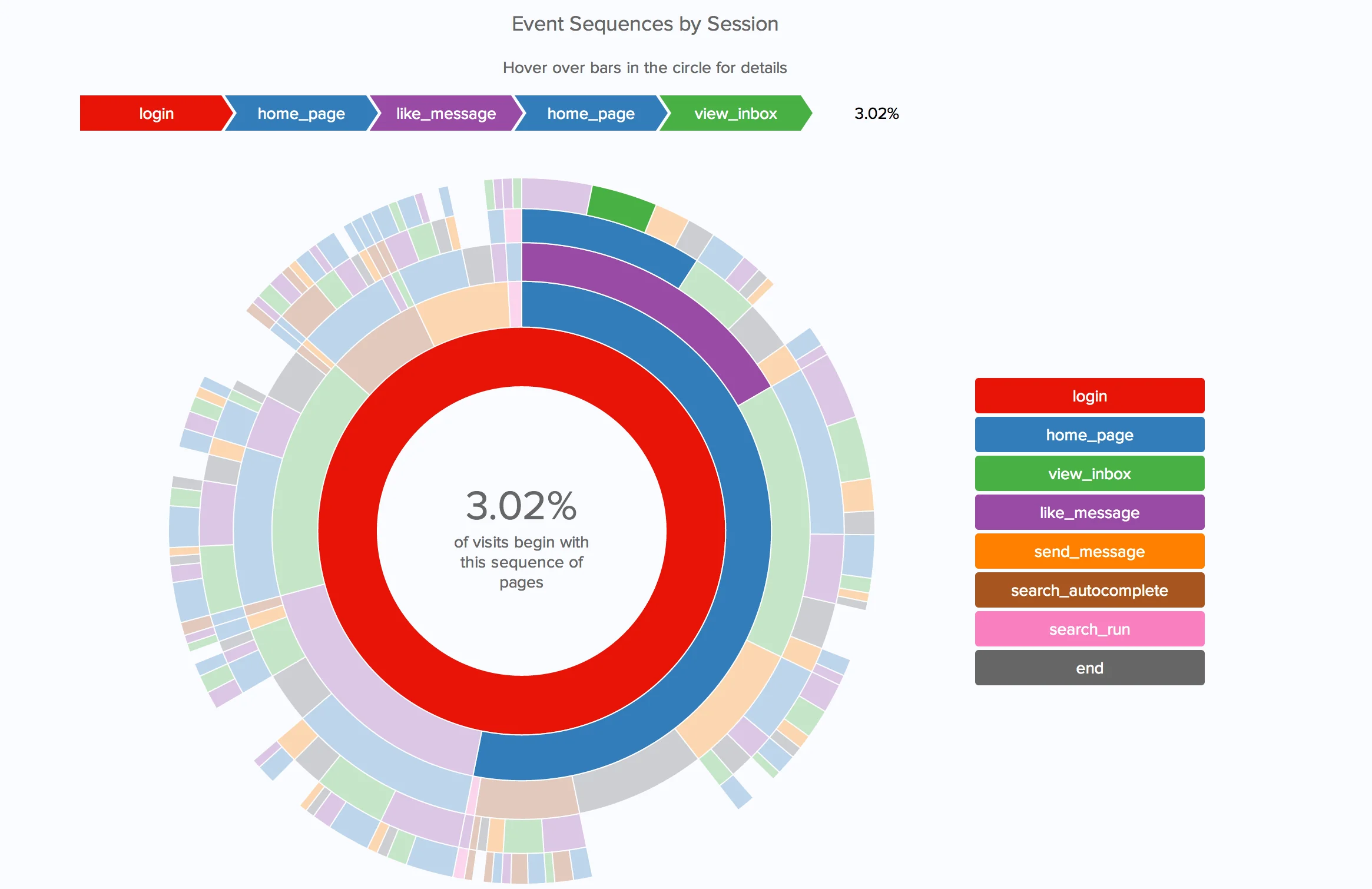The height and width of the screenshot is (889, 1372).
Task: Select the purple like_message legend item
Action: pyautogui.click(x=1089, y=512)
